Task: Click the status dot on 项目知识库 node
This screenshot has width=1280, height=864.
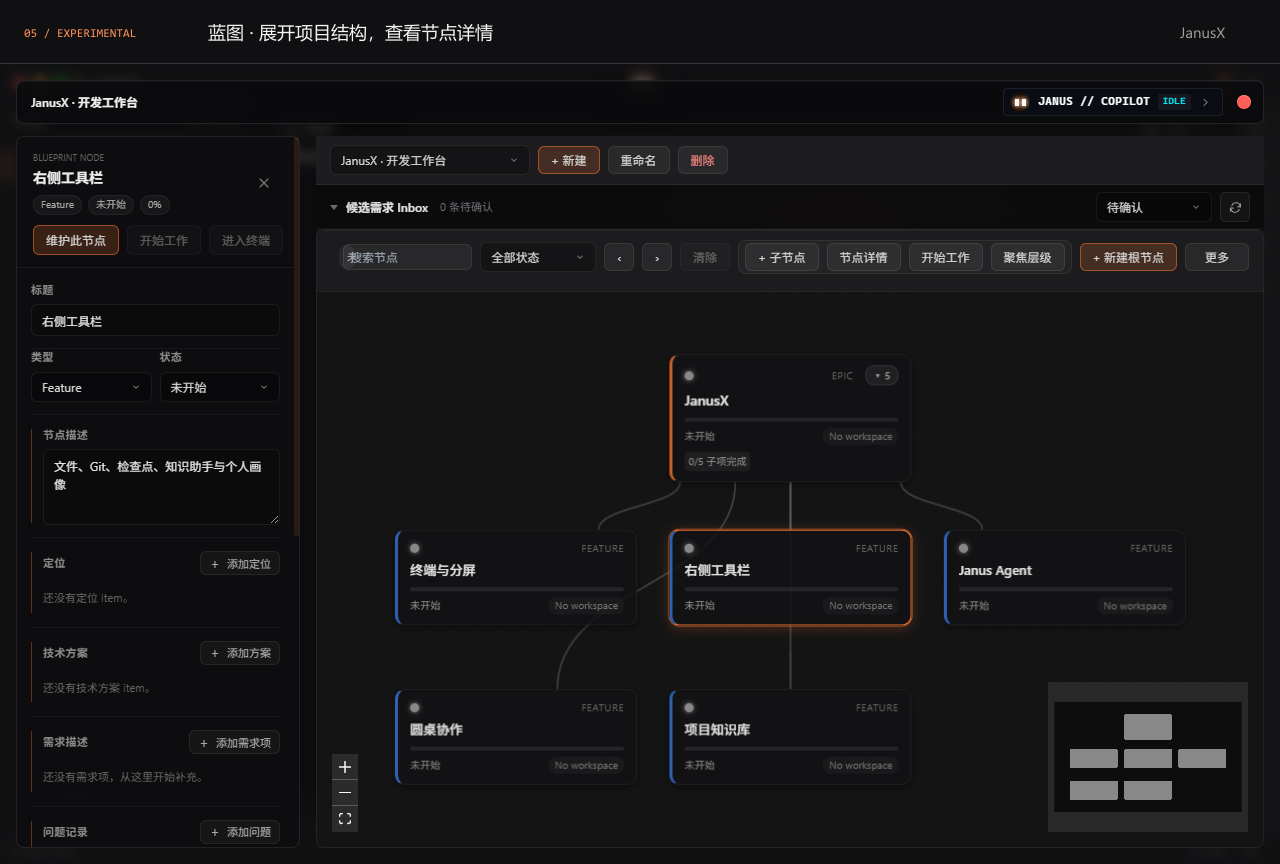Action: coord(689,707)
